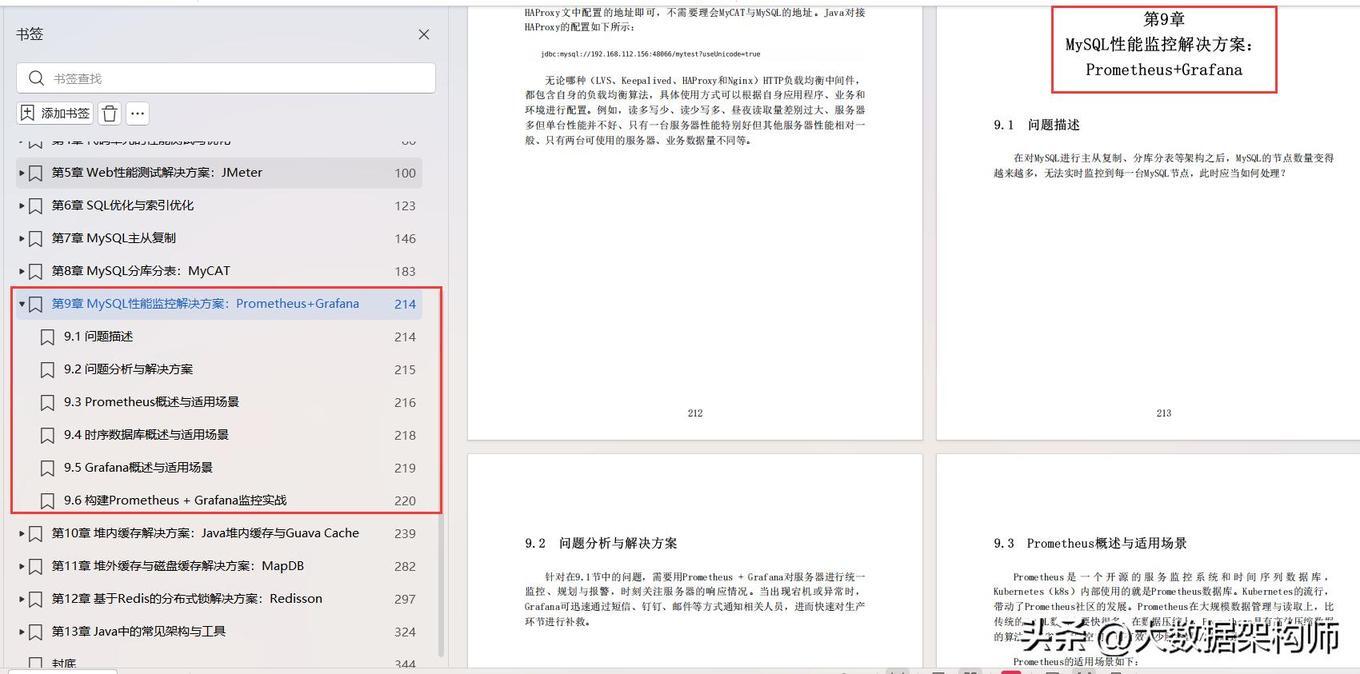Open the more options ellipsis button
Image resolution: width=1360 pixels, height=674 pixels.
pyautogui.click(x=138, y=113)
